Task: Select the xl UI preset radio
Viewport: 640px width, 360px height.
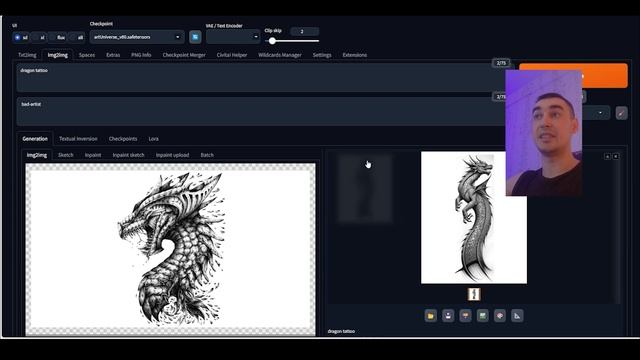Action: (x=38, y=38)
